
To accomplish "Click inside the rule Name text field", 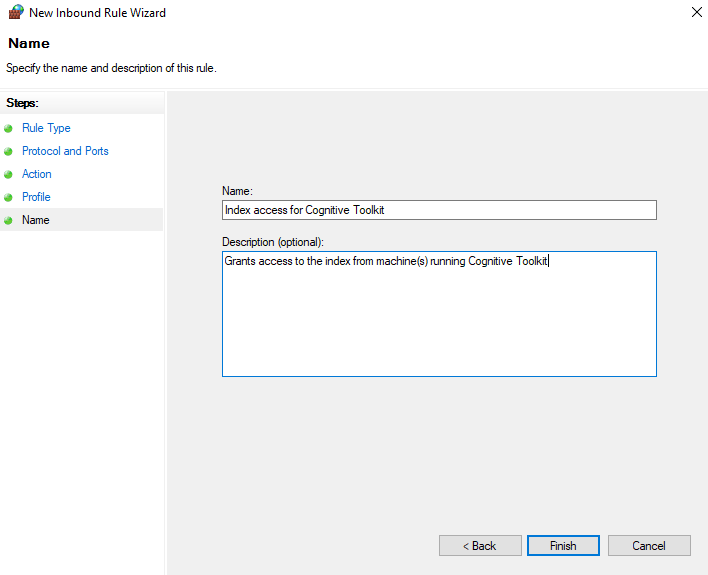I will click(439, 210).
